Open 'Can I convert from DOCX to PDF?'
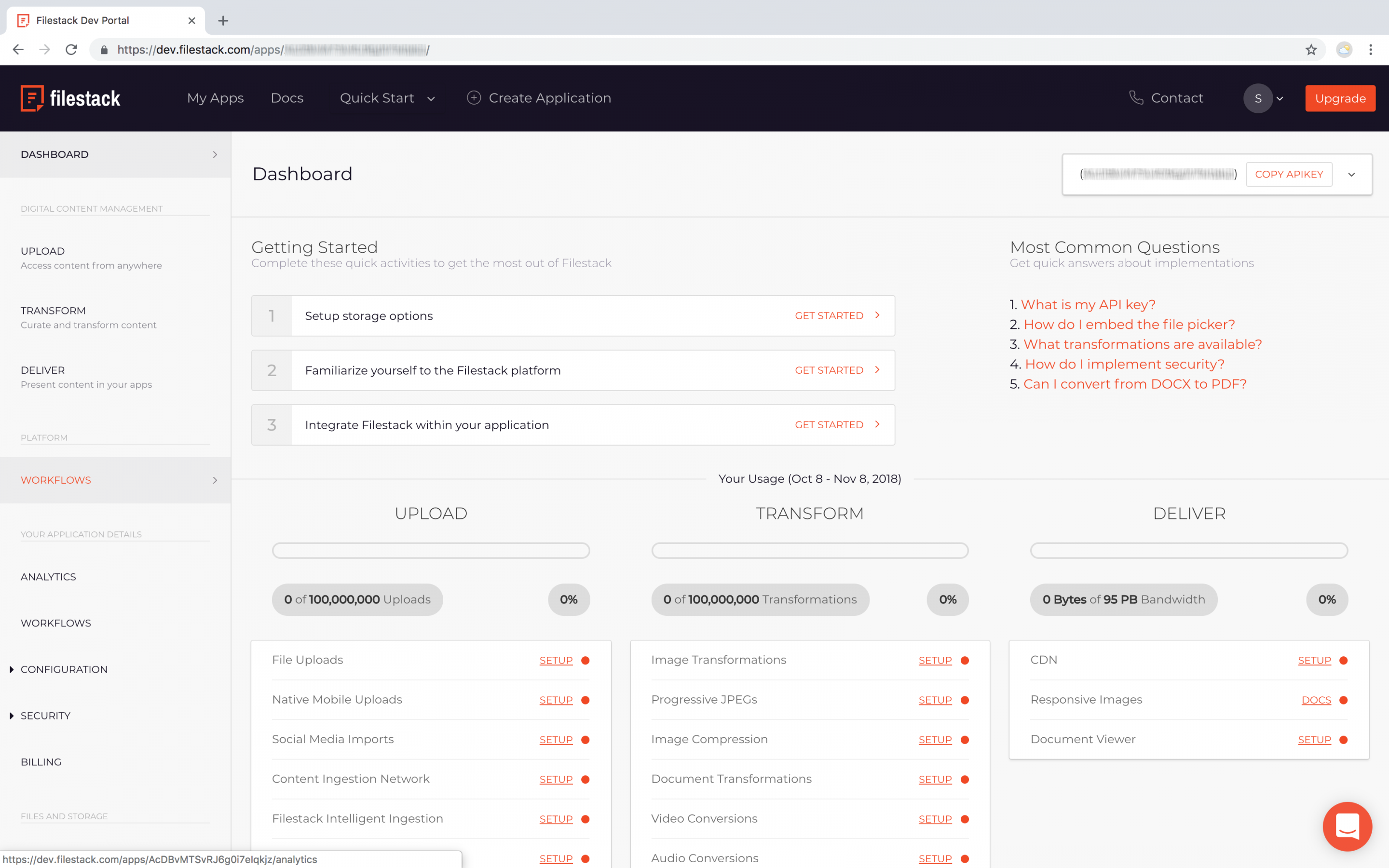This screenshot has height=868, width=1389. coord(1135,383)
